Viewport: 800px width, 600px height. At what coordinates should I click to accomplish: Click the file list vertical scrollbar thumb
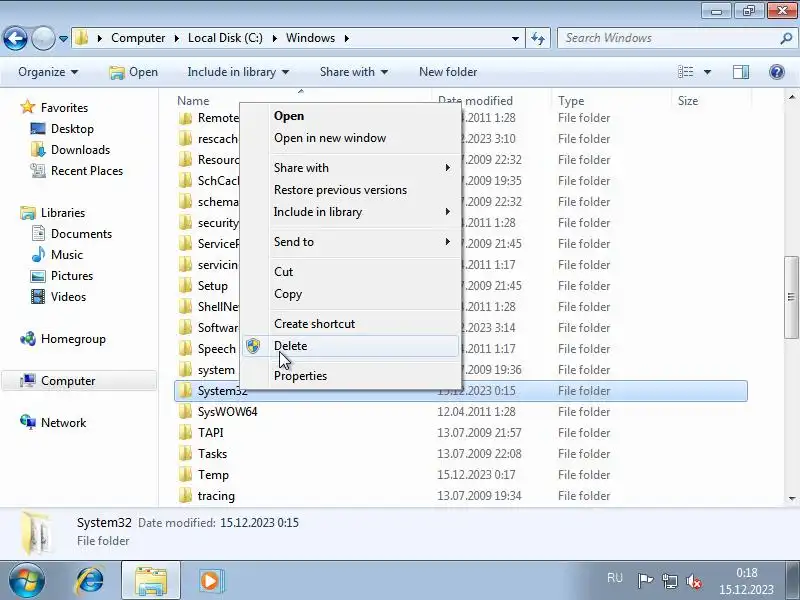tap(791, 297)
